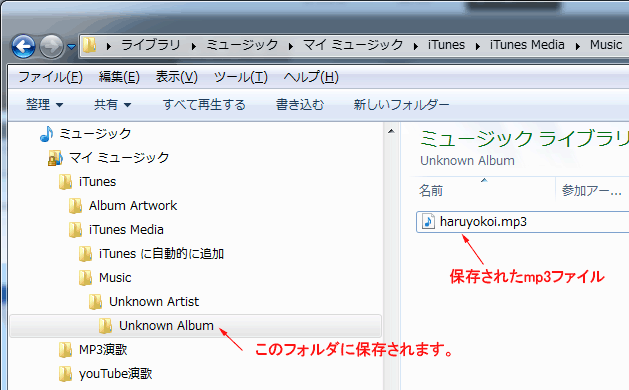Image resolution: width=629 pixels, height=390 pixels.
Task: Open the 編集(E) menu
Action: coord(119,77)
